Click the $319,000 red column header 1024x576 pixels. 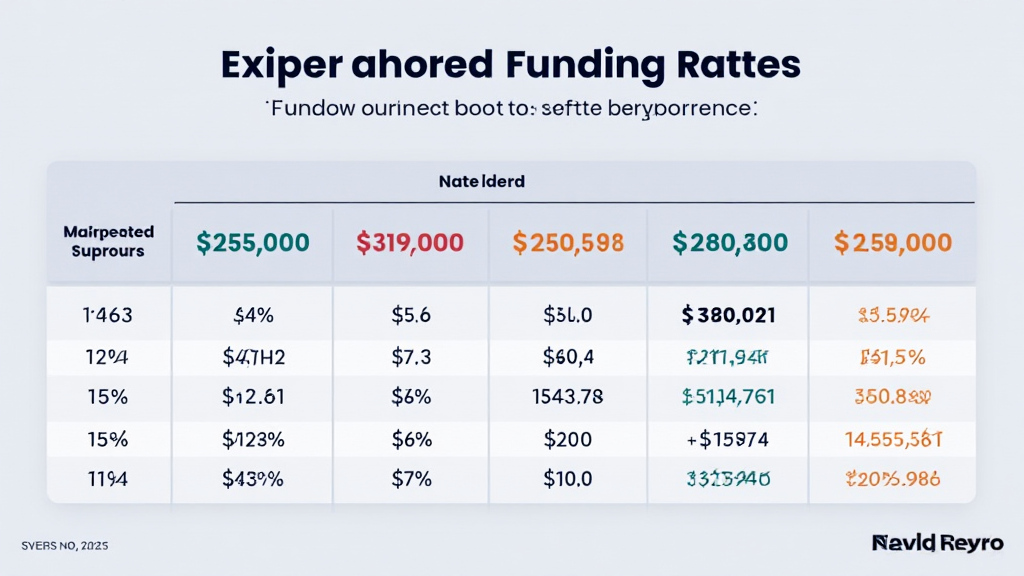(410, 242)
